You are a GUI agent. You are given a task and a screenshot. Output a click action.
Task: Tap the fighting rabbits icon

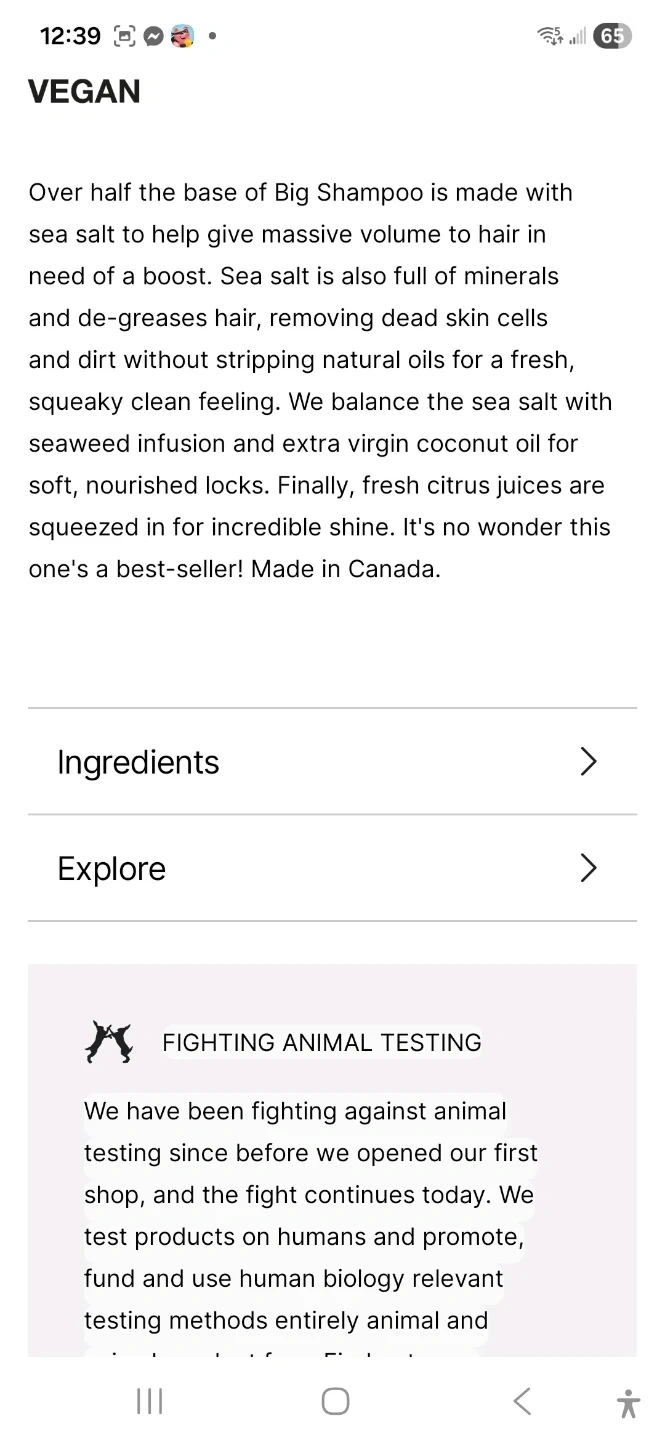[109, 1042]
